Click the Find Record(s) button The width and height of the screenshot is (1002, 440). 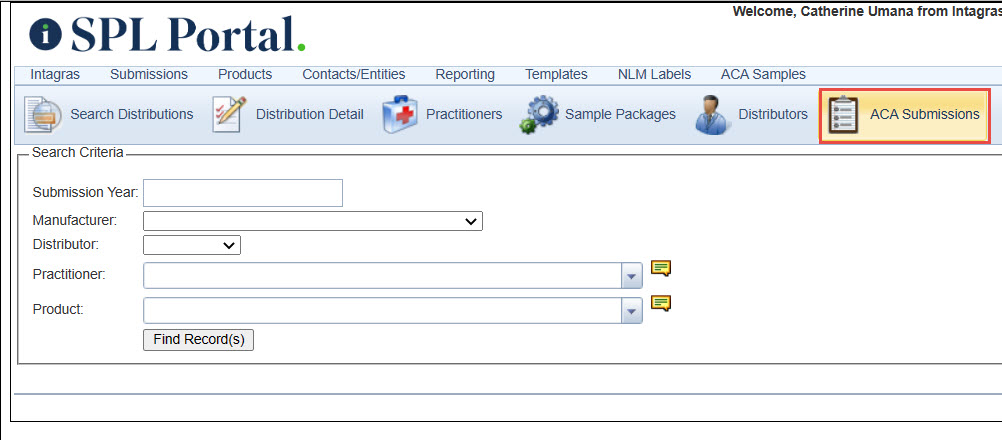(199, 340)
